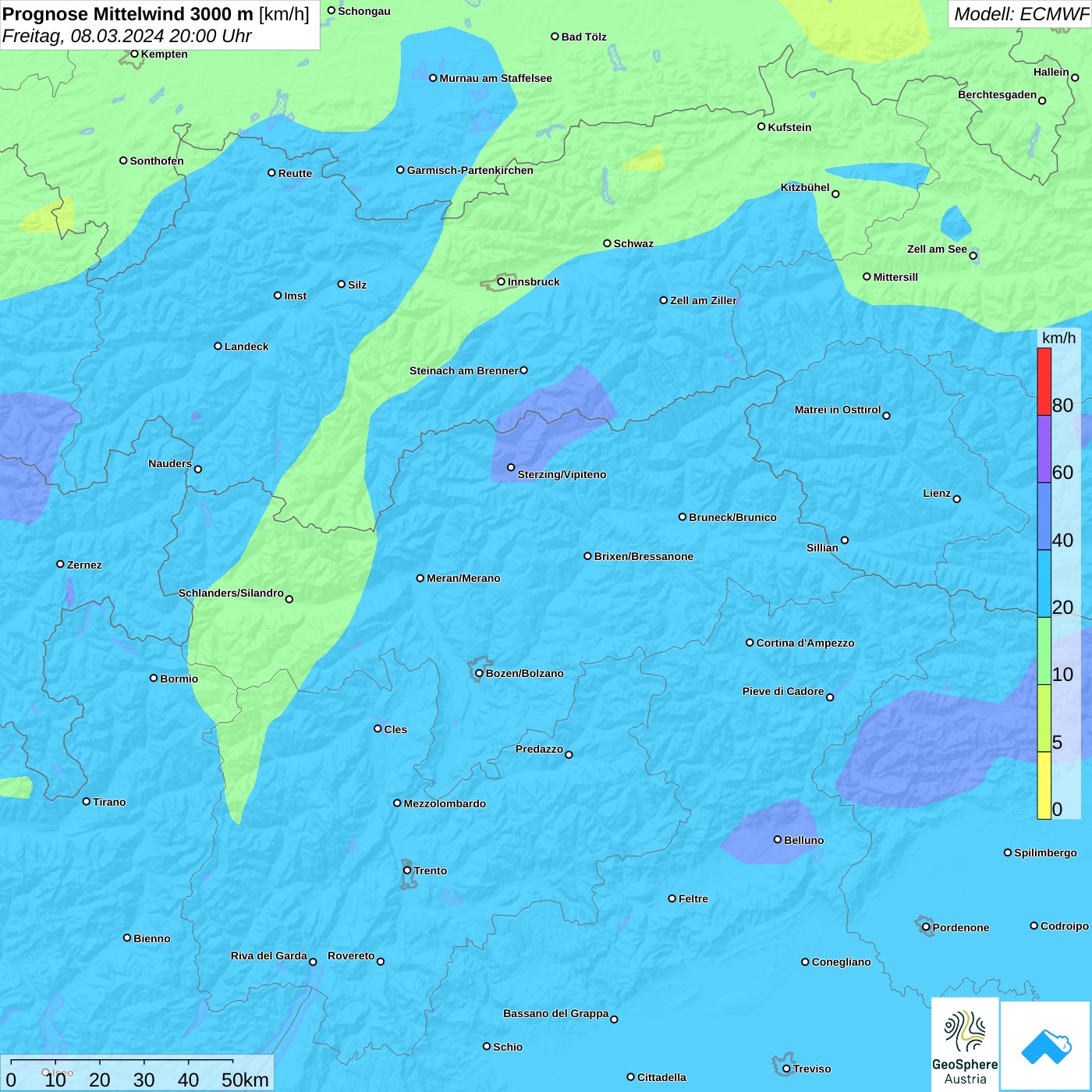Image resolution: width=1092 pixels, height=1092 pixels.
Task: Click the blue cloud house logo
Action: (1045, 1046)
